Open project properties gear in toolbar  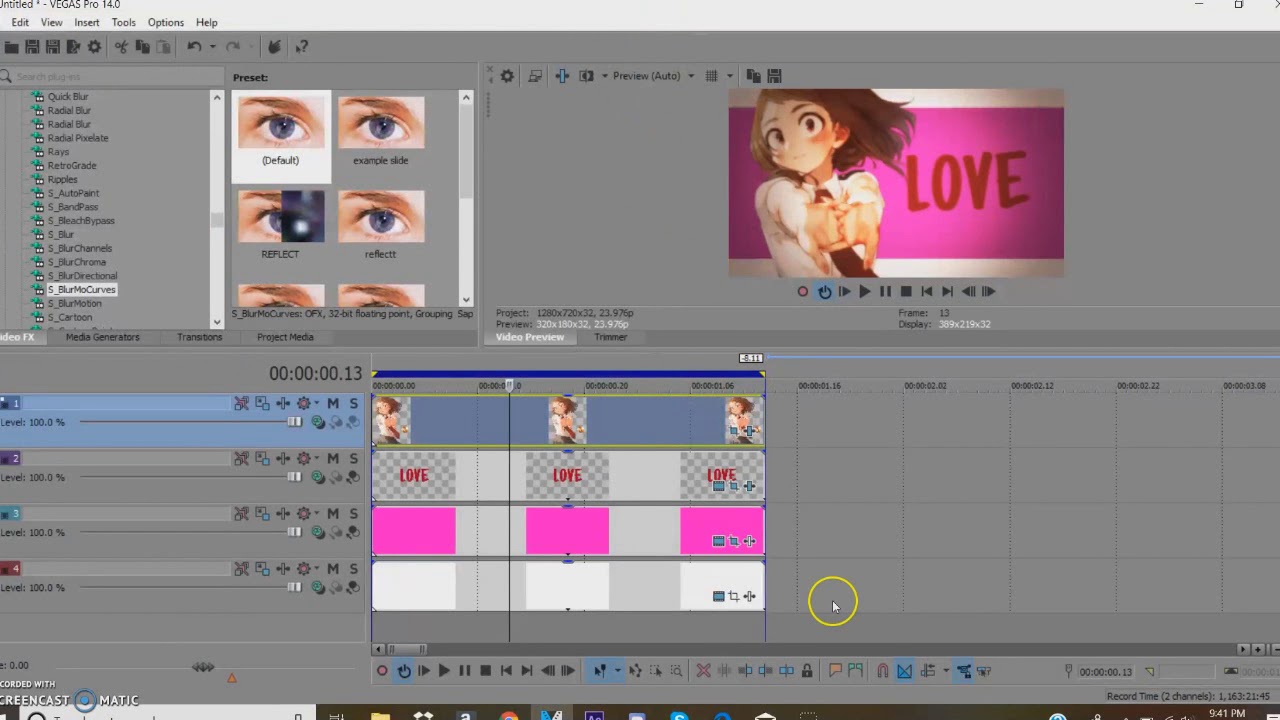[95, 47]
